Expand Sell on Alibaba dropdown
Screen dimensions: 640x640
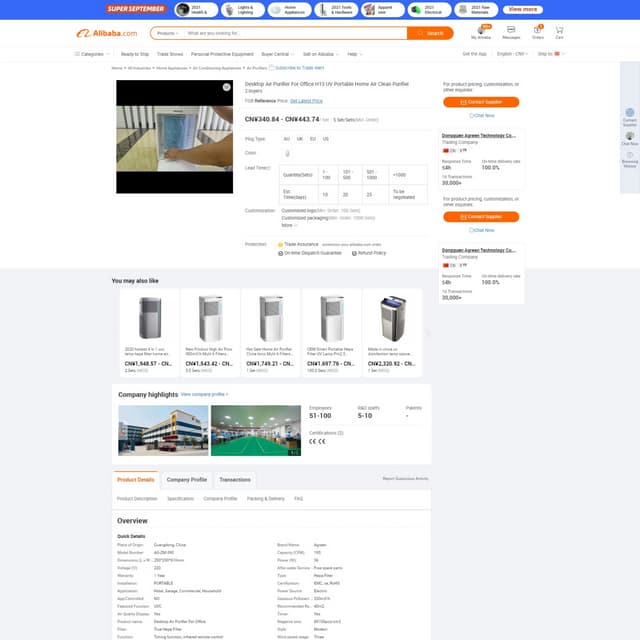pyautogui.click(x=320, y=54)
